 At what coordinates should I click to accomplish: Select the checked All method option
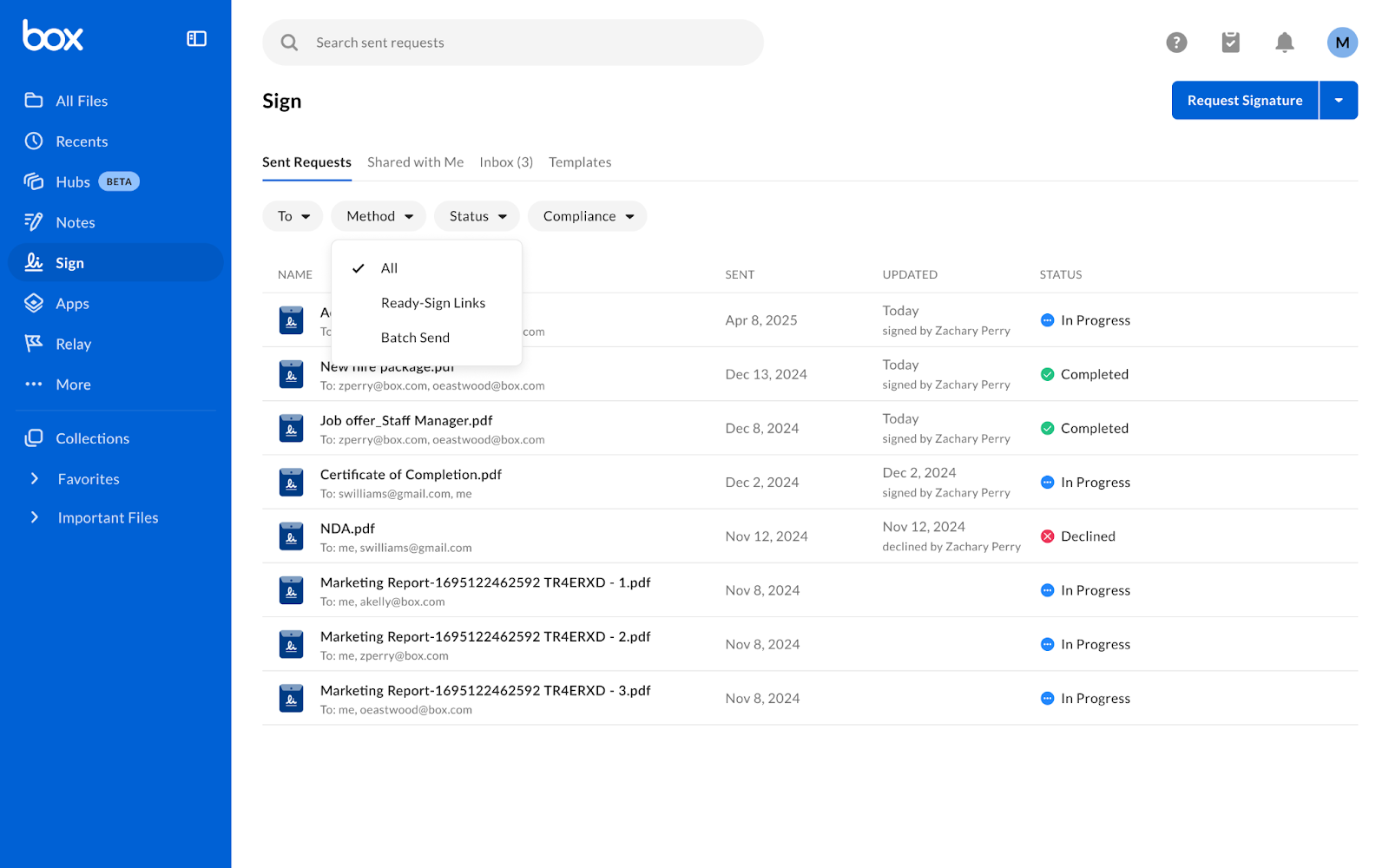click(x=389, y=269)
